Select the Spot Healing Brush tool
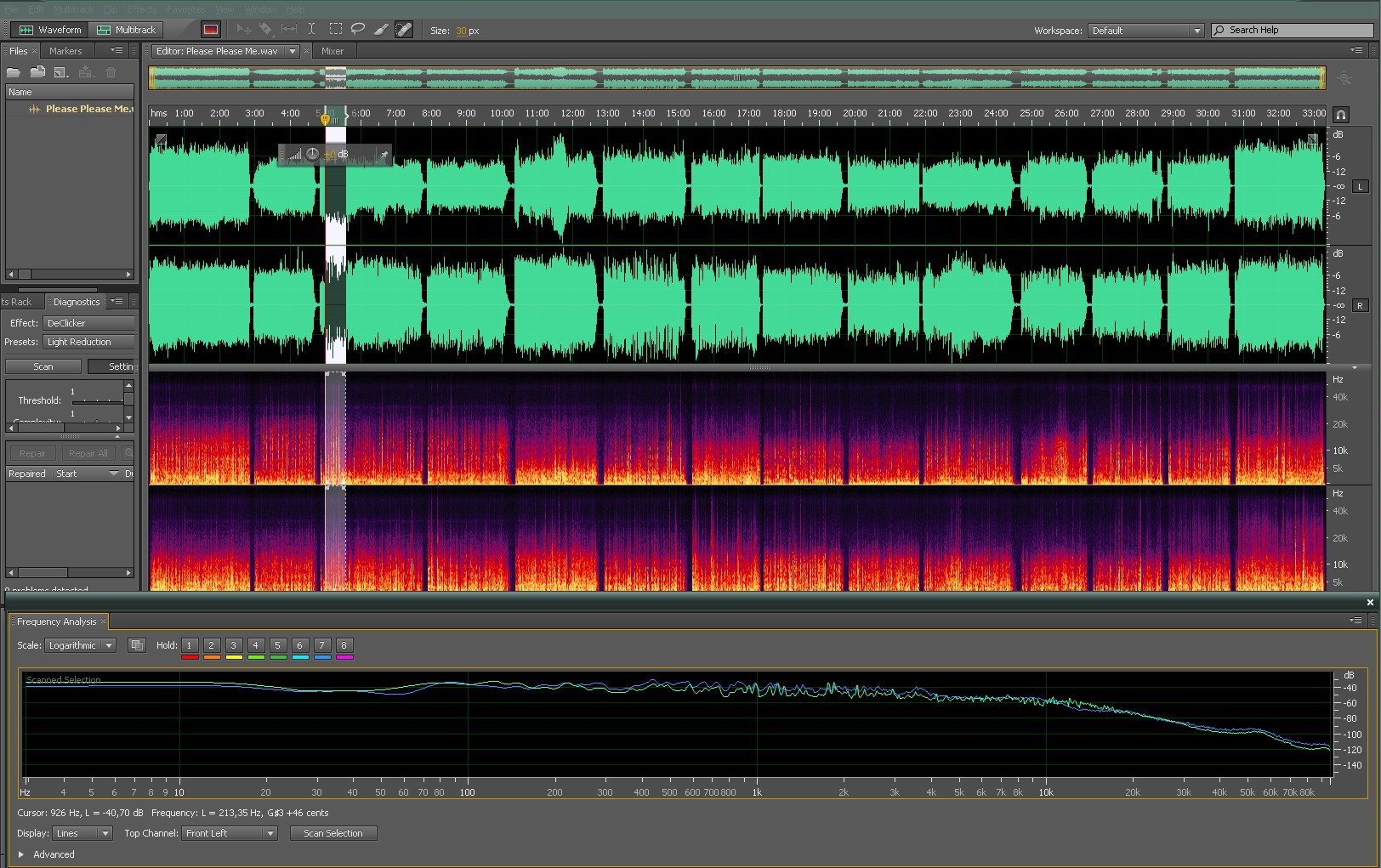1381x868 pixels. click(404, 30)
